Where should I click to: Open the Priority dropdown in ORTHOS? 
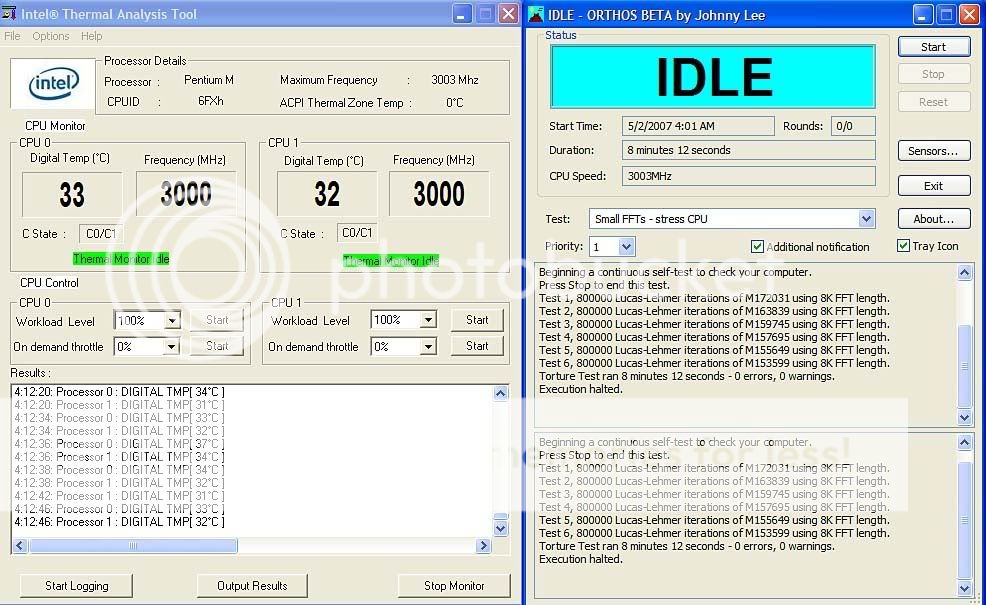pos(628,246)
